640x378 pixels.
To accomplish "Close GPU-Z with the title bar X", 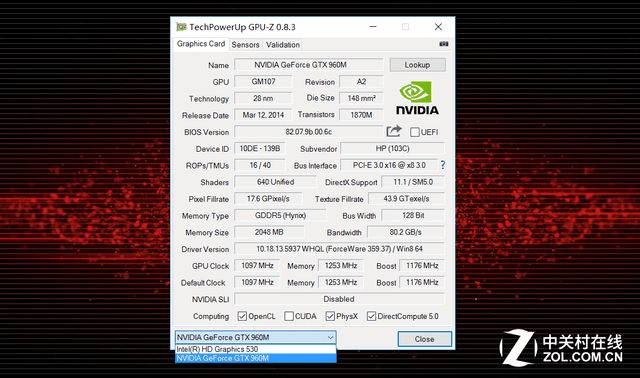I will [438, 27].
